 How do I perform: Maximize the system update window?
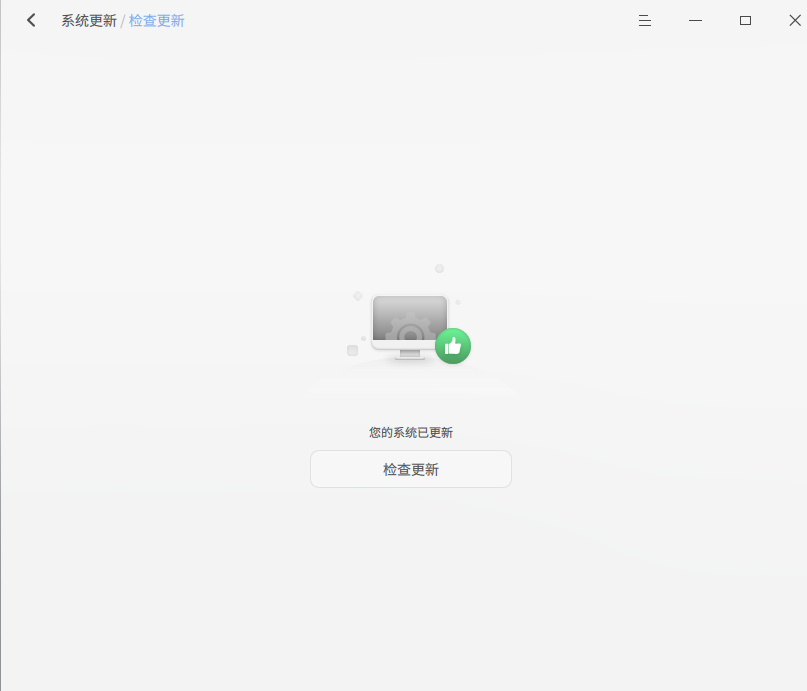tap(745, 21)
